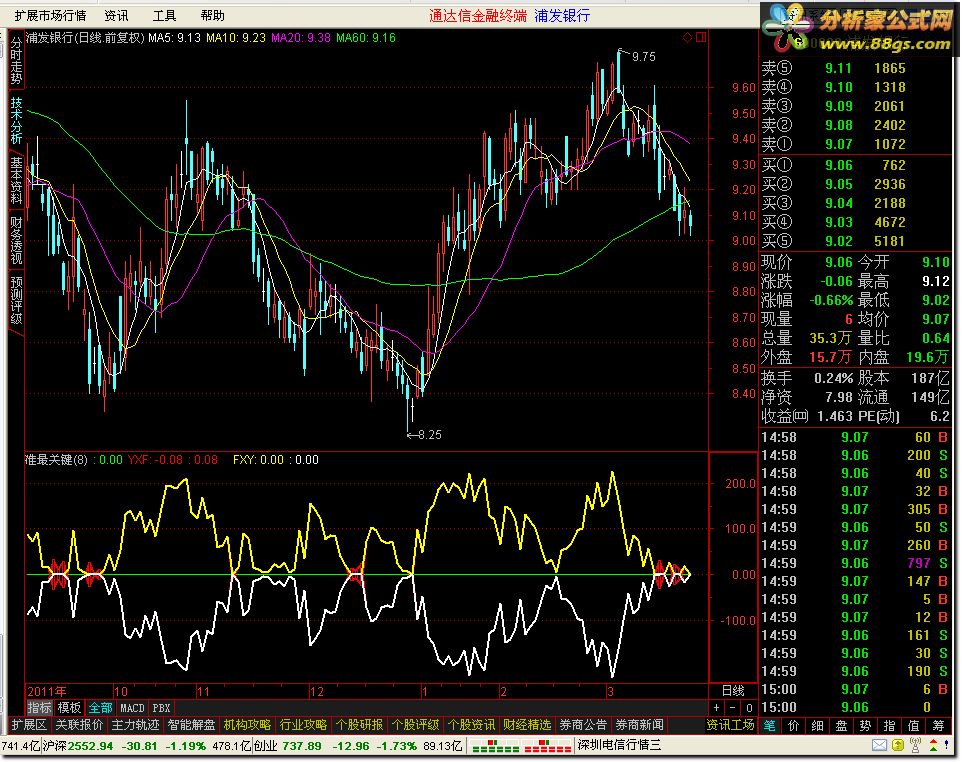Viewport: 962px width, 762px height.
Task: Click the MA60: 9.16 legend label
Action: (366, 37)
